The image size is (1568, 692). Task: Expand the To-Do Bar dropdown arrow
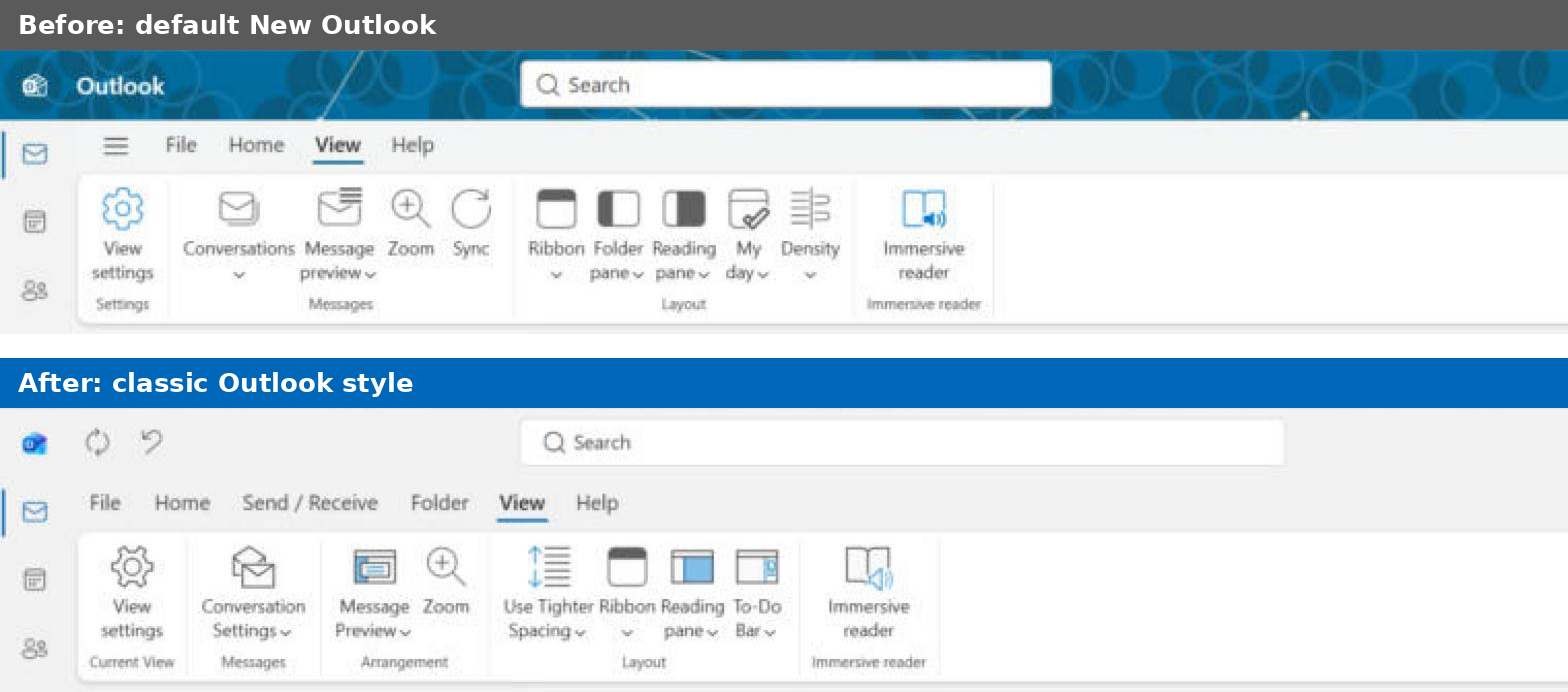[x=770, y=632]
